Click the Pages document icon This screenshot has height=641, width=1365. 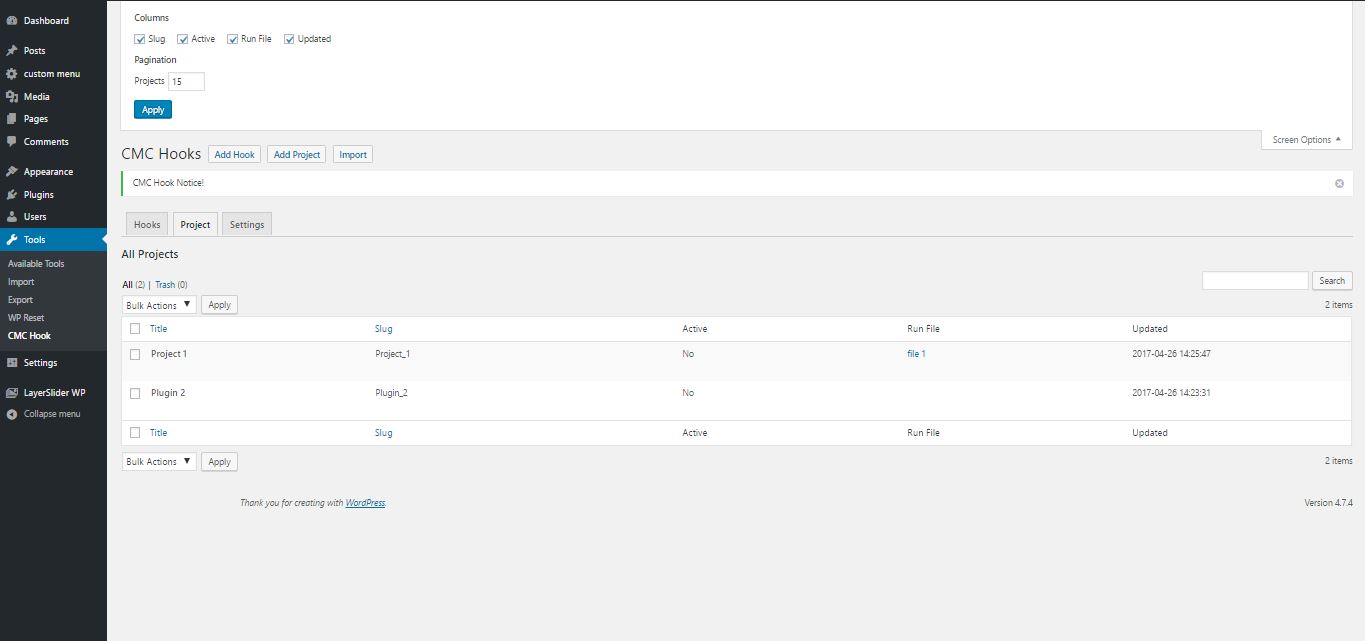[x=12, y=119]
